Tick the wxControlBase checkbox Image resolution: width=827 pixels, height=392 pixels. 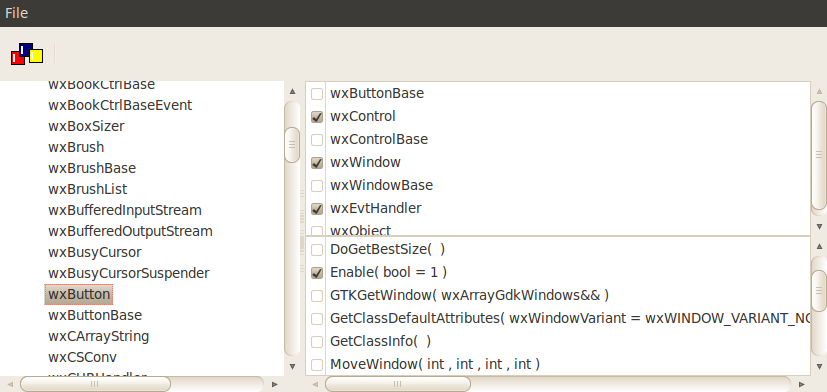[317, 140]
